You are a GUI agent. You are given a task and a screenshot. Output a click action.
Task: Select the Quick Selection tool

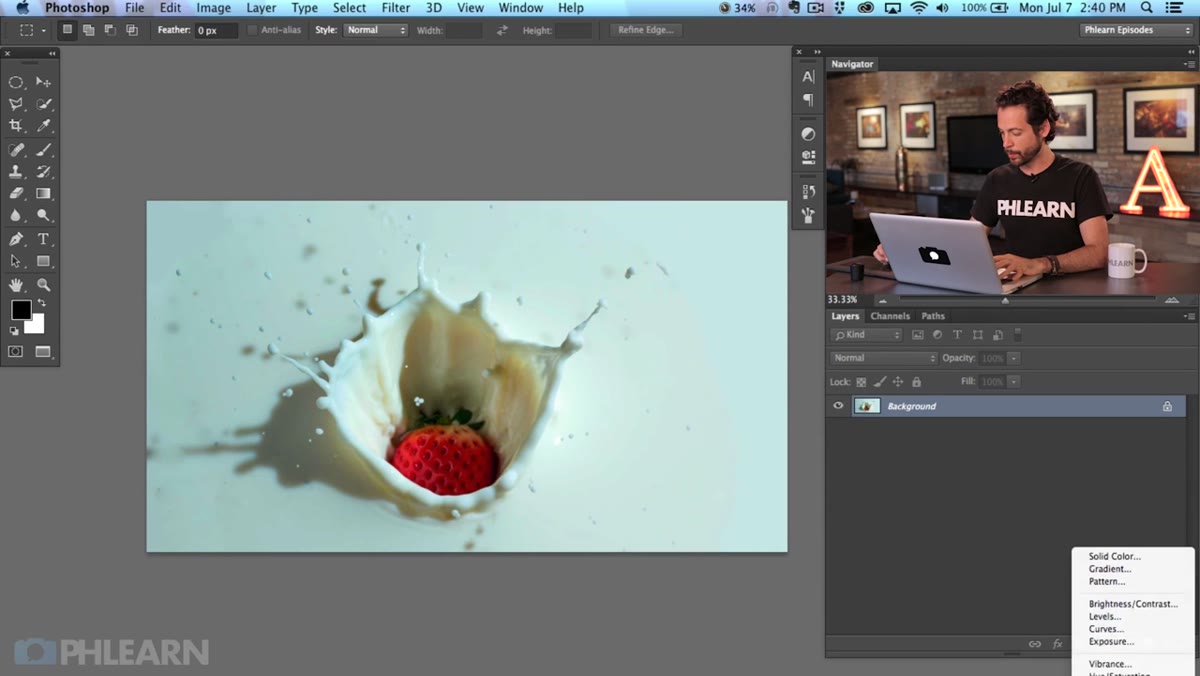point(44,104)
